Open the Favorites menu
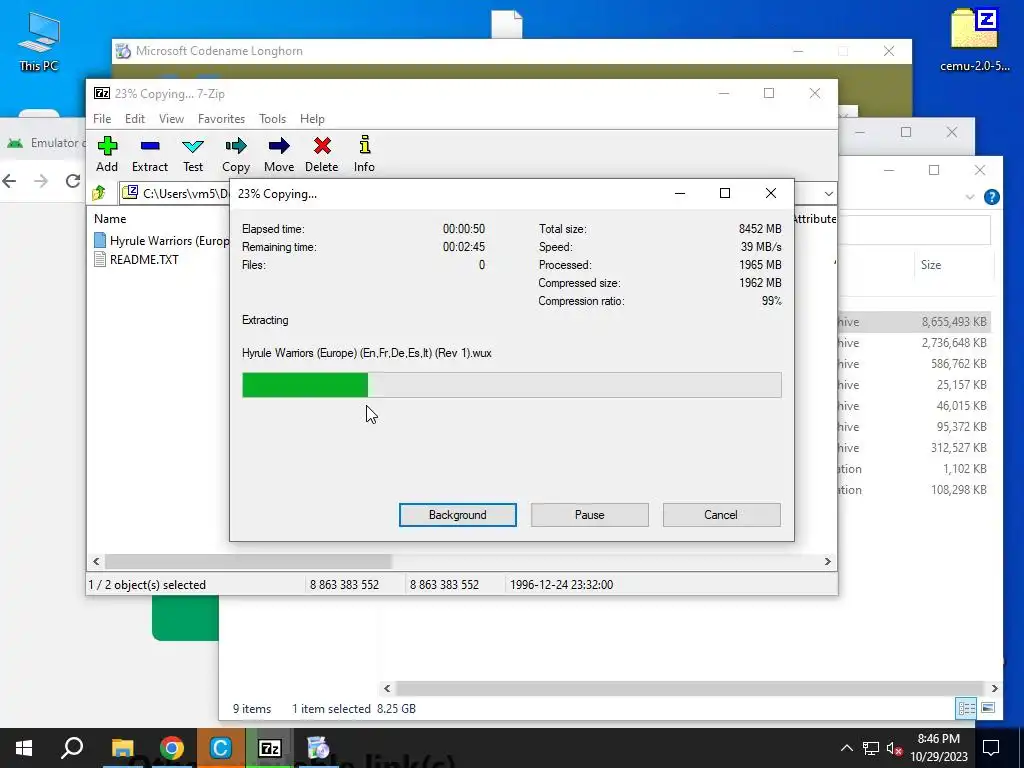 [x=221, y=119]
